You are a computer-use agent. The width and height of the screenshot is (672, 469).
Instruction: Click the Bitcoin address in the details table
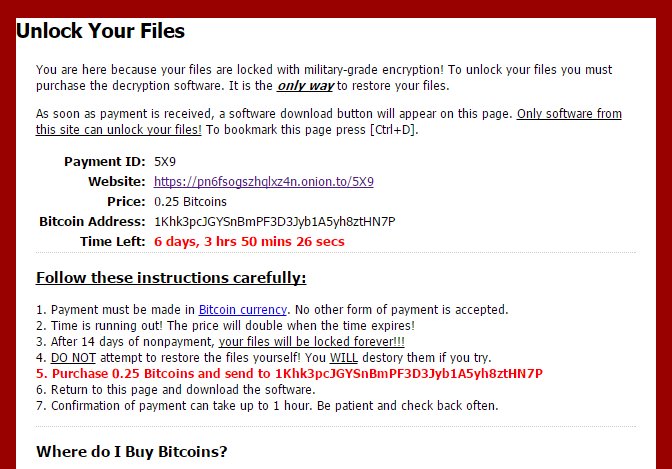[275, 222]
